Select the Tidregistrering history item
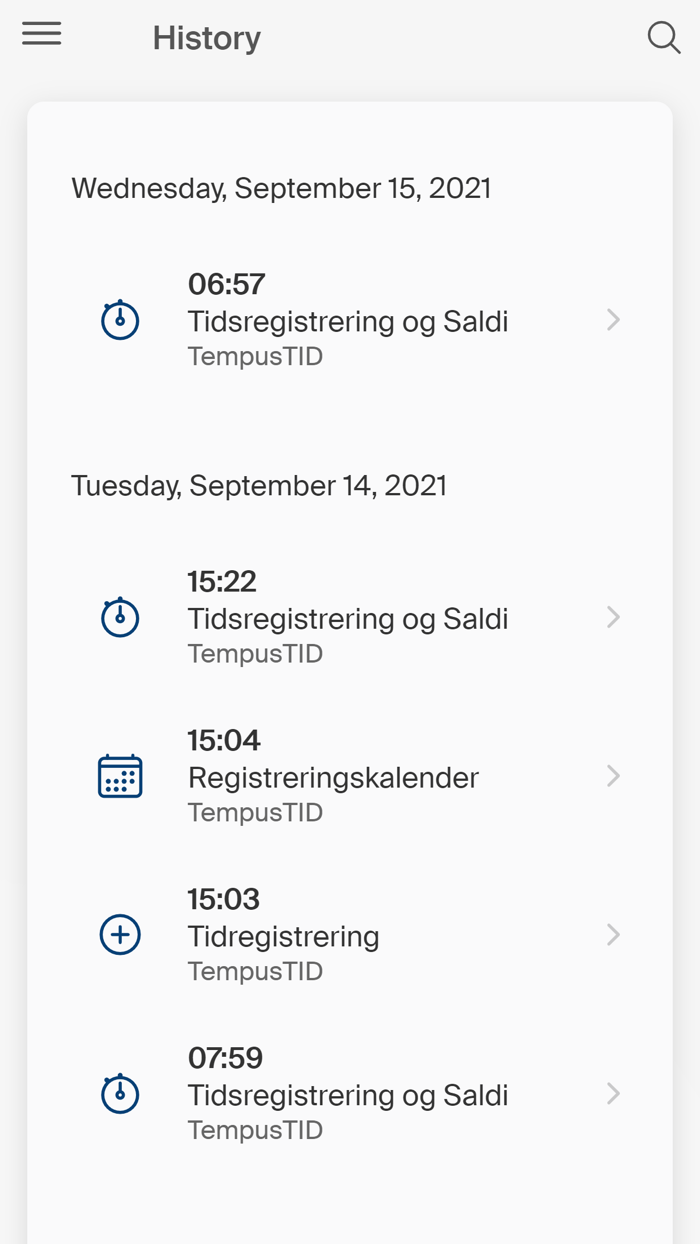The height and width of the screenshot is (1244, 700). click(x=283, y=936)
